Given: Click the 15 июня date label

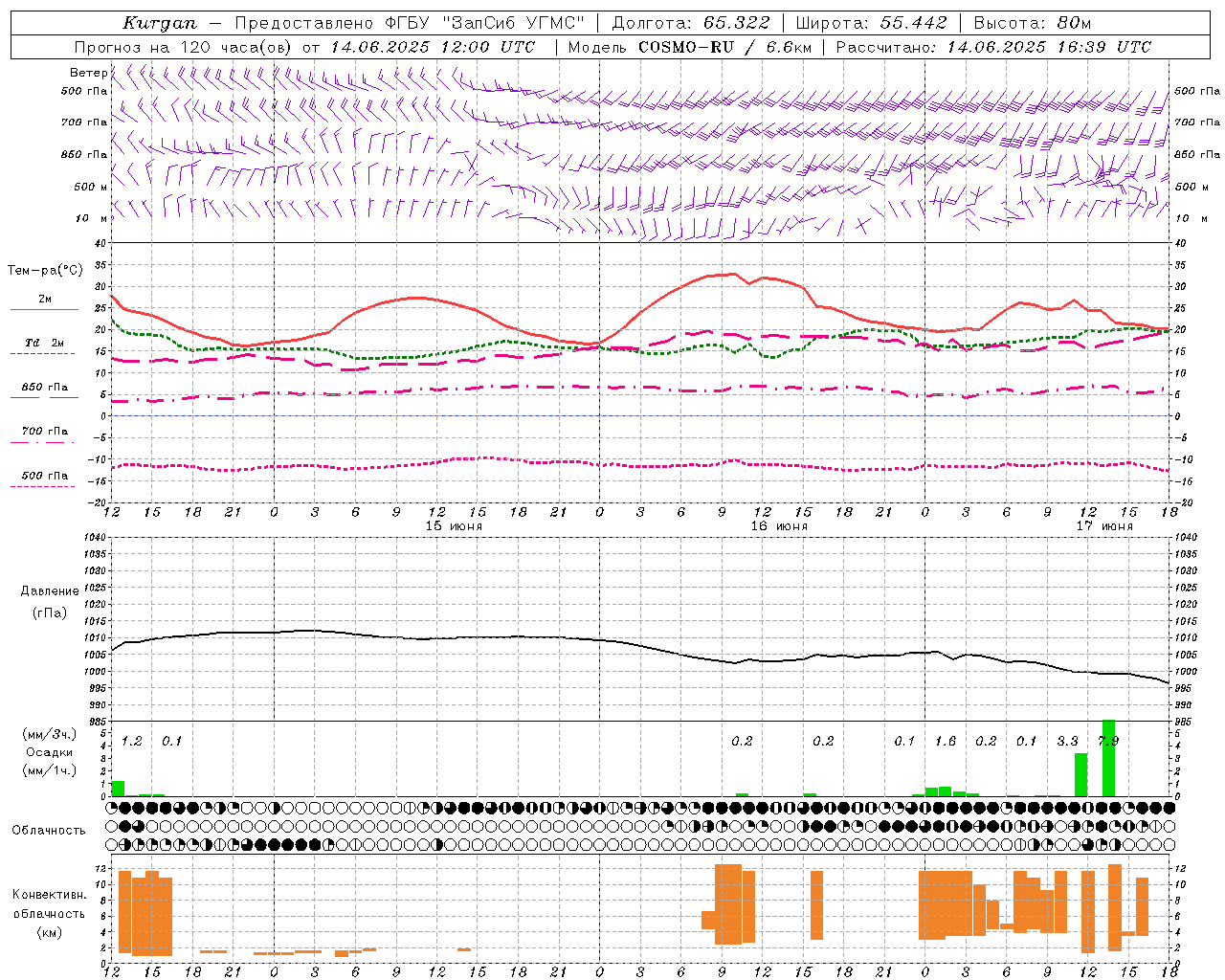Looking at the screenshot, I should pyautogui.click(x=454, y=526).
